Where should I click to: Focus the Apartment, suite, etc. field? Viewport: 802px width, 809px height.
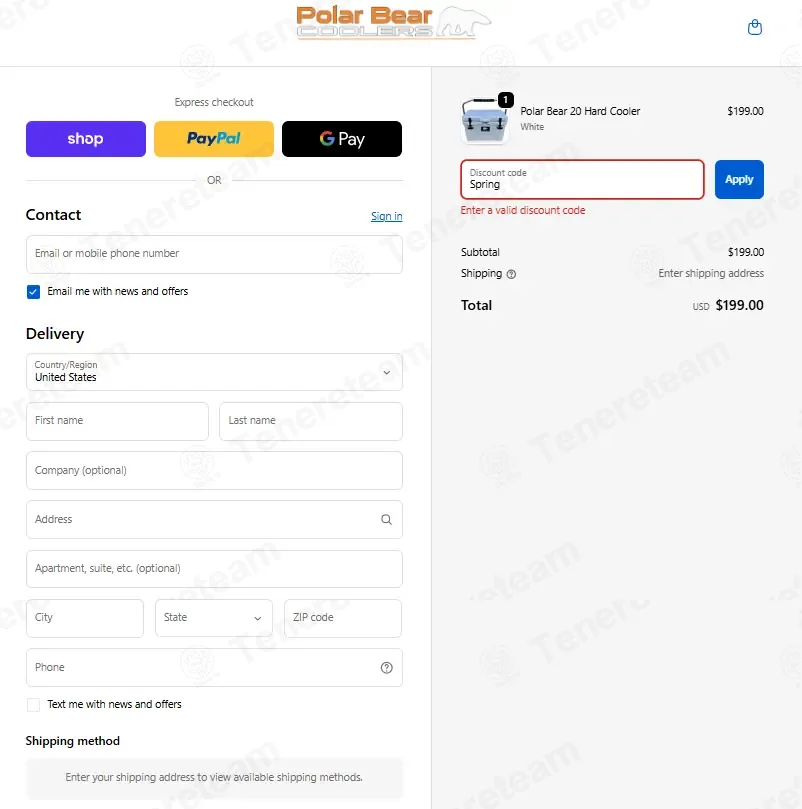[x=214, y=569]
